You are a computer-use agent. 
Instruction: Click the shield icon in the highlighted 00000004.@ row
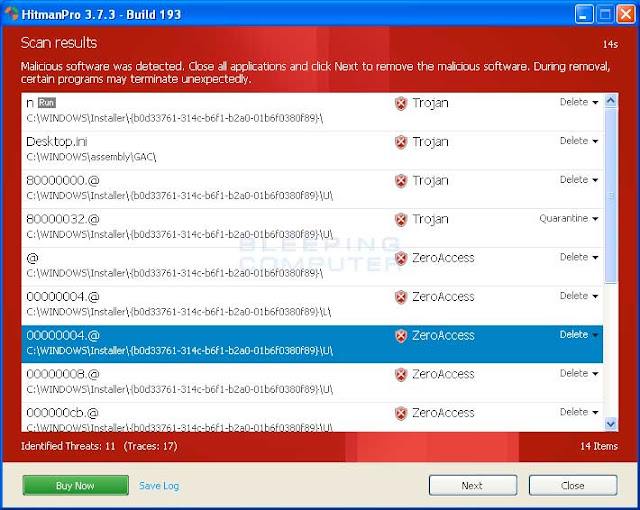401,336
